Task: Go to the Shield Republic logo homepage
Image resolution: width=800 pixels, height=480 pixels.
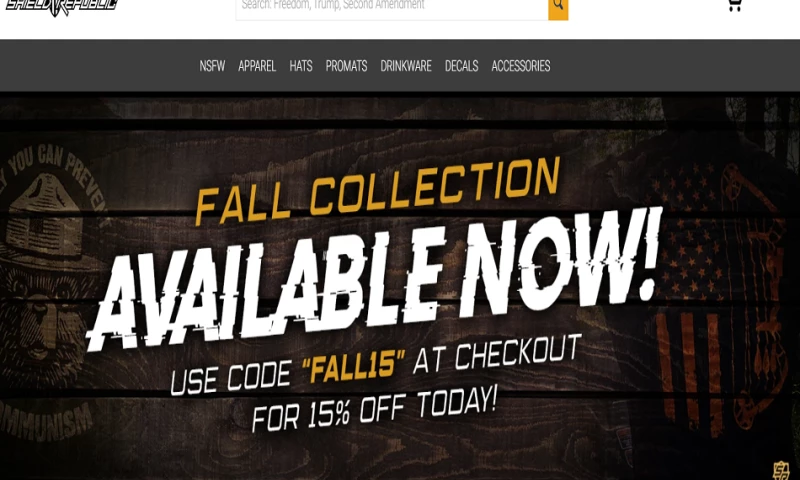Action: [62, 7]
